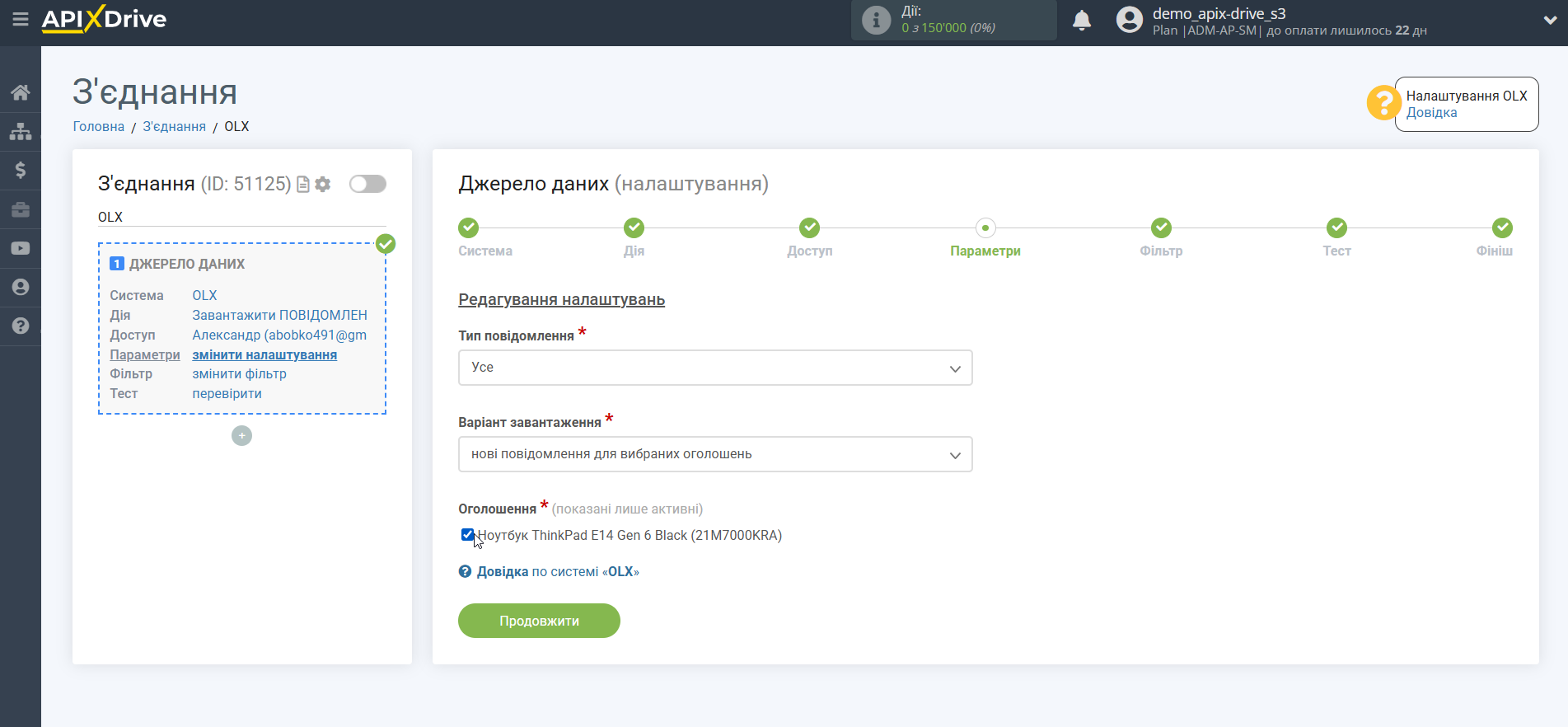This screenshot has height=727, width=1568.
Task: Select the Фініш step
Action: (x=1501, y=227)
